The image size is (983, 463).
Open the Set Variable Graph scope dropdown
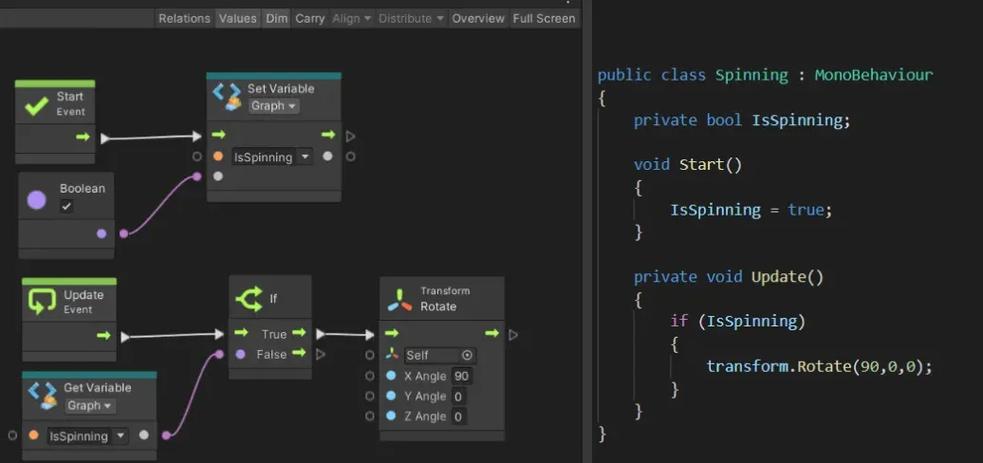coord(273,106)
